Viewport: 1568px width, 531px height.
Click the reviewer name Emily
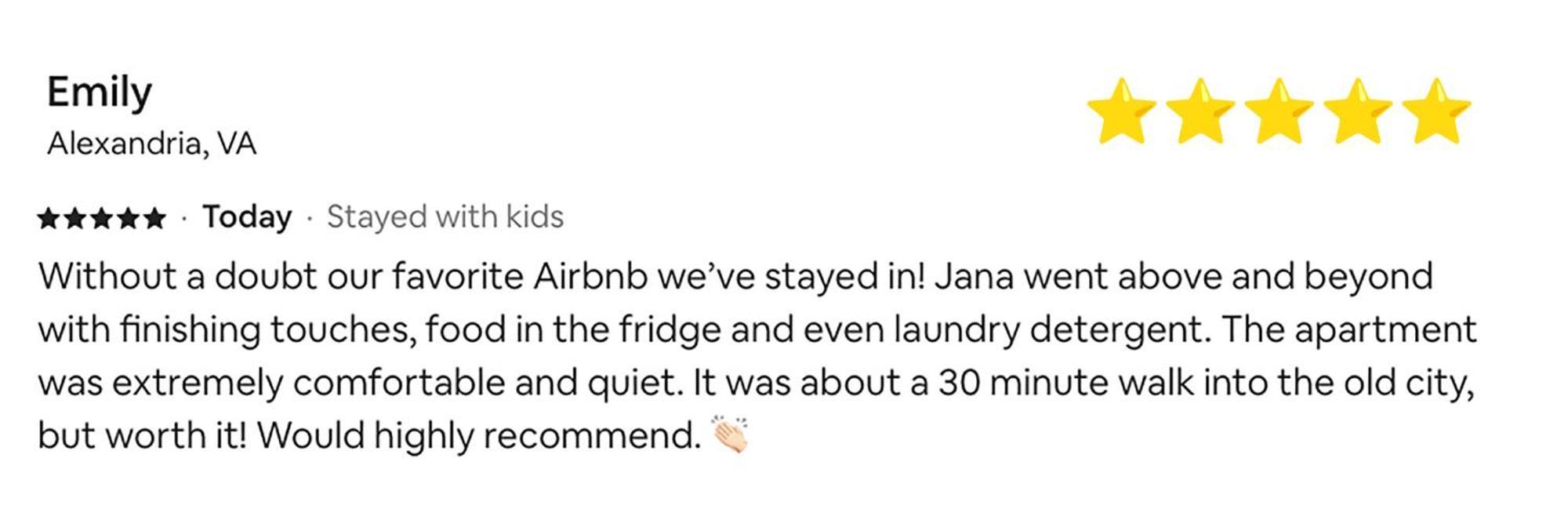pyautogui.click(x=100, y=93)
